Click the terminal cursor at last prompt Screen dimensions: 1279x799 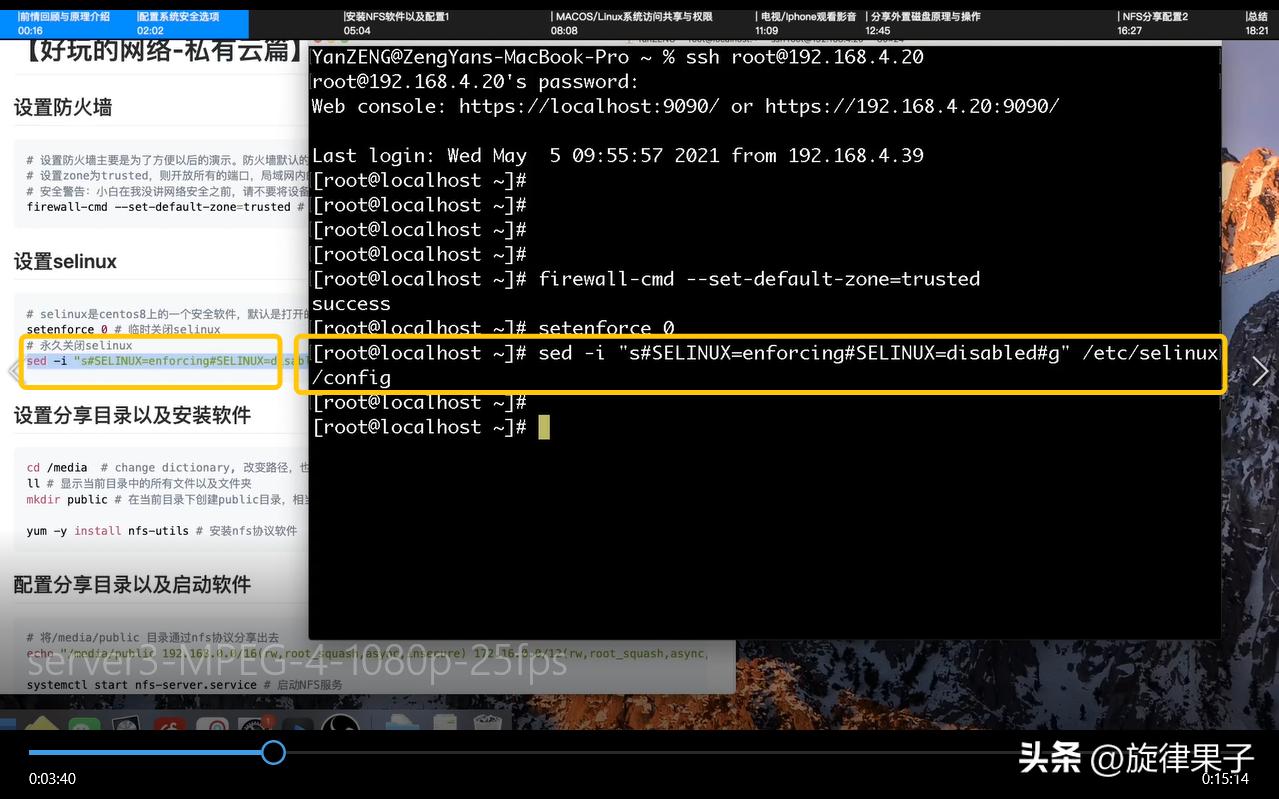tap(544, 427)
